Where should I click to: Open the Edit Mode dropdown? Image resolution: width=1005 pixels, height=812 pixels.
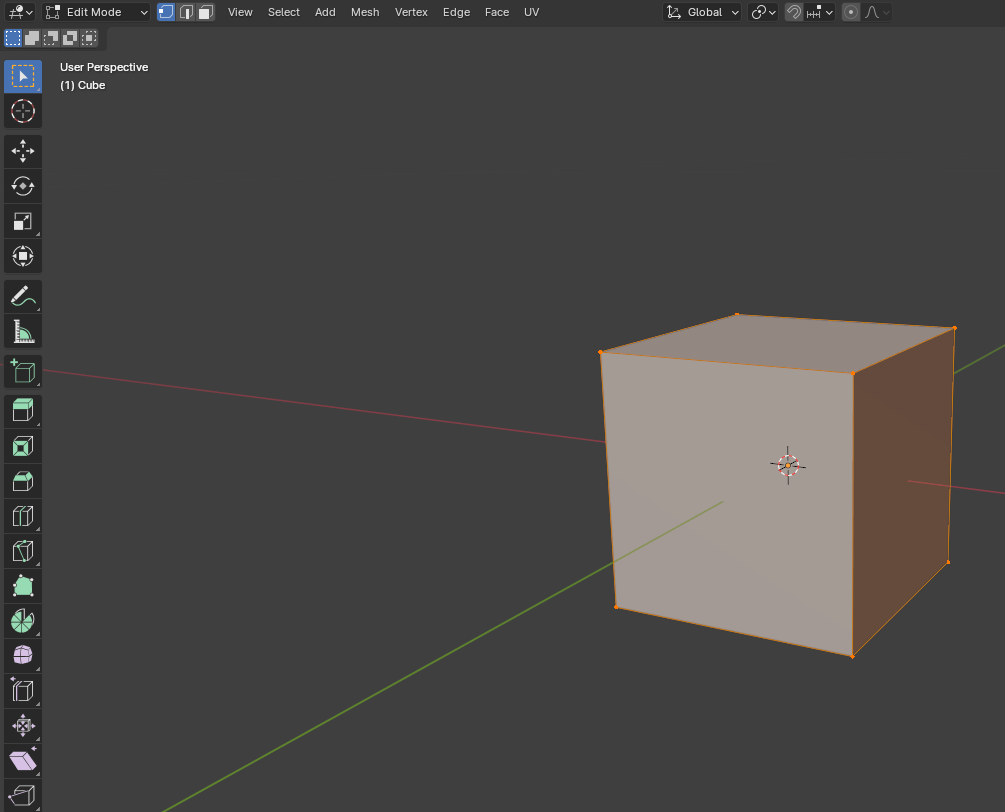tap(97, 12)
